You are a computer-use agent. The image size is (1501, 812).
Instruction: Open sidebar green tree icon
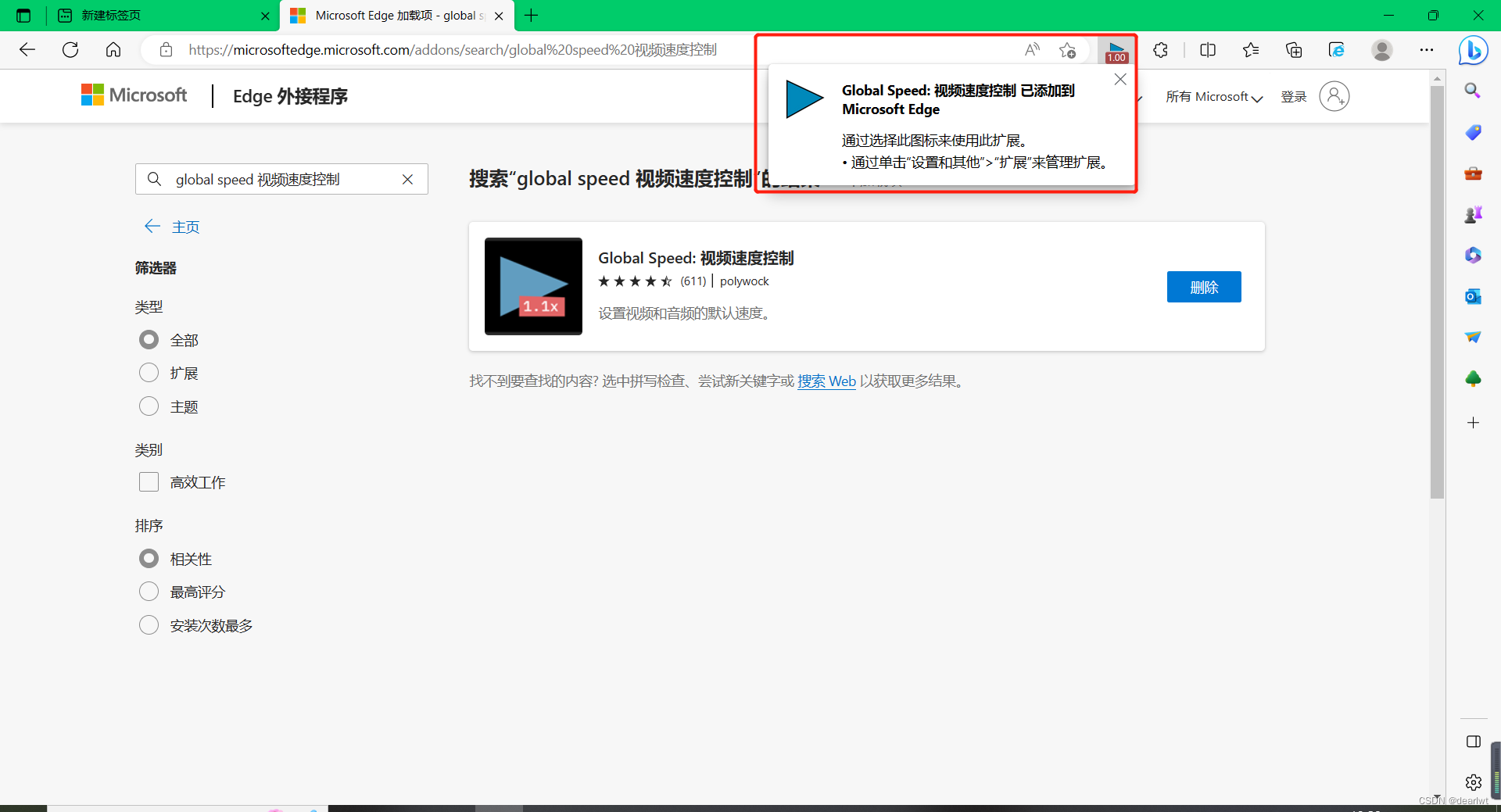[x=1473, y=379]
